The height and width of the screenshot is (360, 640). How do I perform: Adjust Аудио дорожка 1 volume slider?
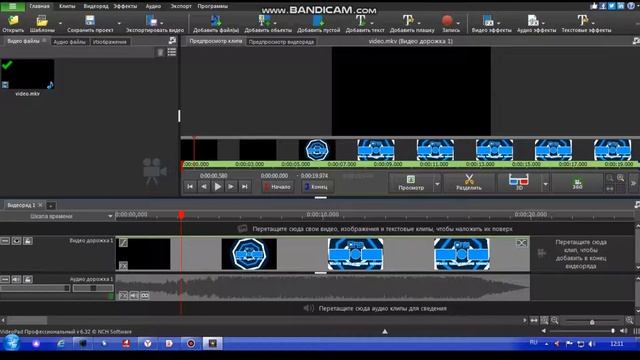(36, 288)
